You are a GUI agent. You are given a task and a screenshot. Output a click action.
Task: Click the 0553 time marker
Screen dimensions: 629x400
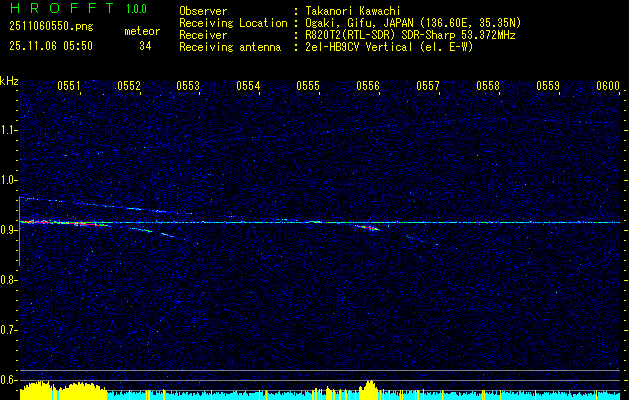[x=189, y=86]
